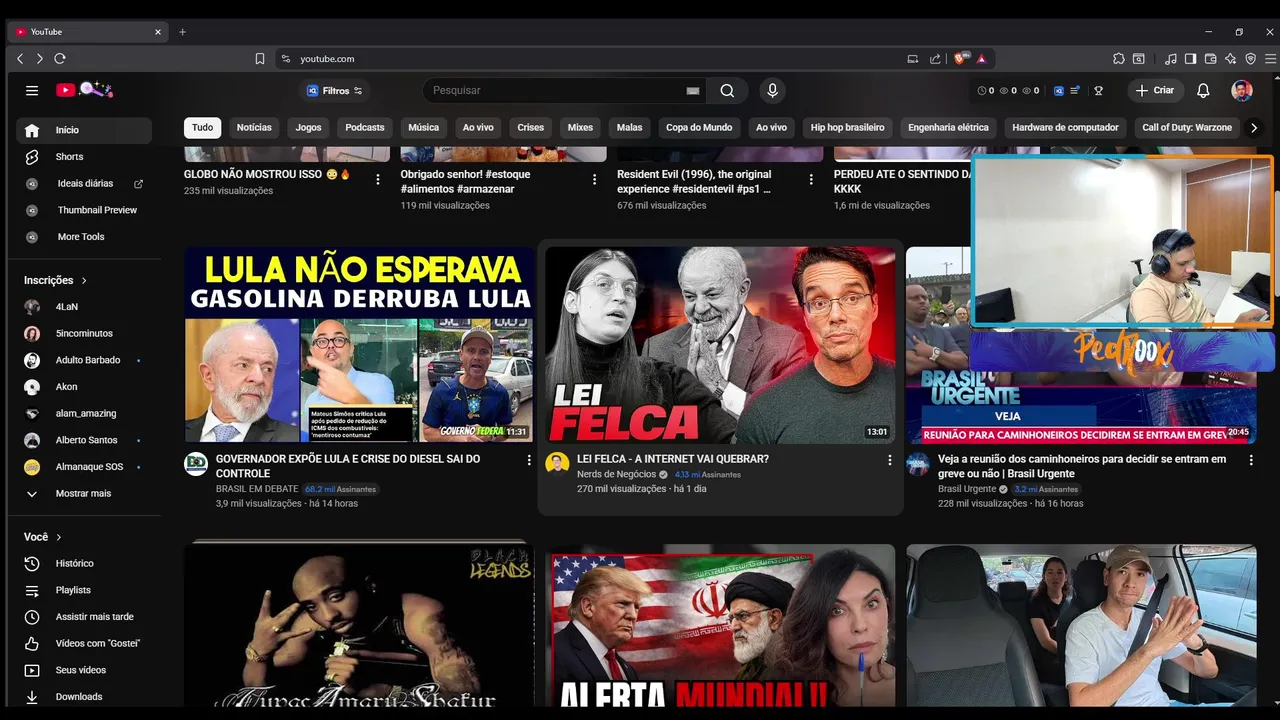Open the Brave VPN shield icon
This screenshot has height=720, width=1280.
coord(1250,59)
